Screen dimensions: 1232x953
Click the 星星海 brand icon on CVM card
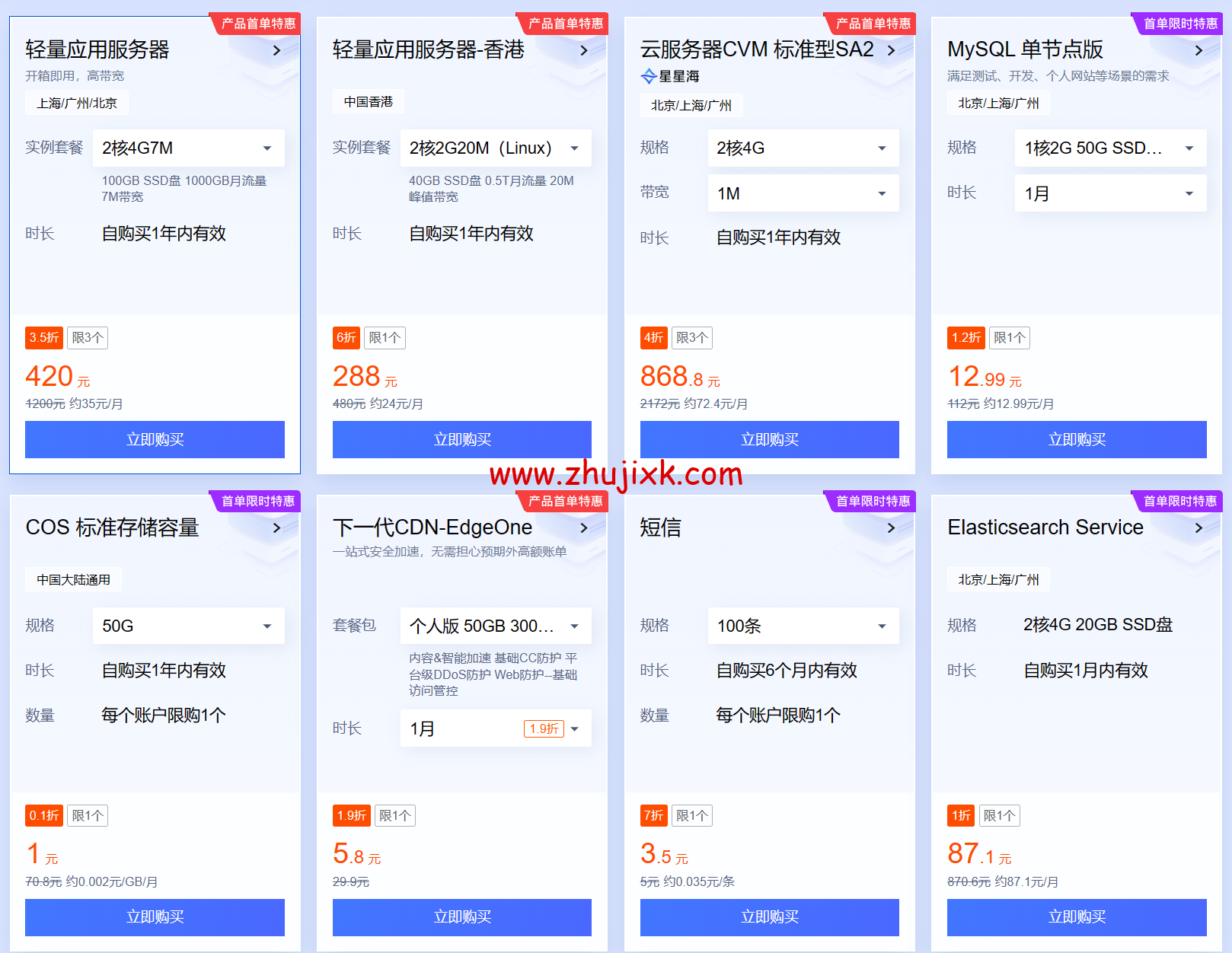point(650,76)
